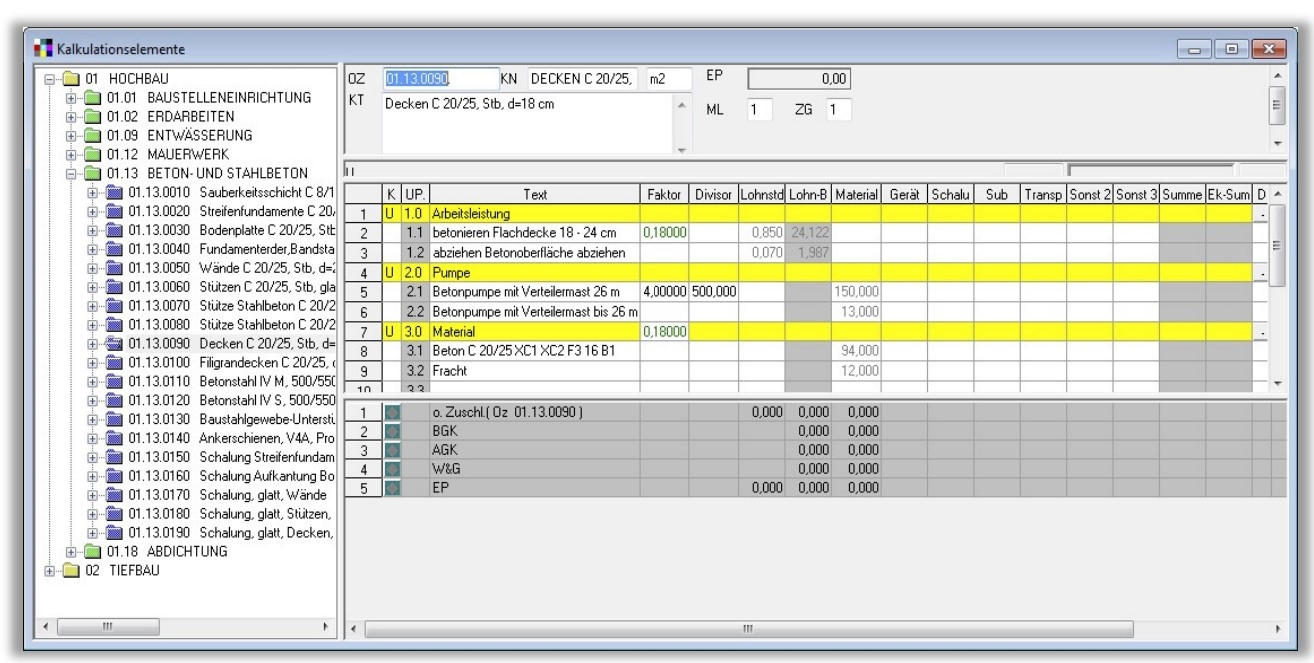Viewport: 1314px width, 663px height.
Task: Click folder icon of 02 TIEFBAU
Action: tap(70, 571)
